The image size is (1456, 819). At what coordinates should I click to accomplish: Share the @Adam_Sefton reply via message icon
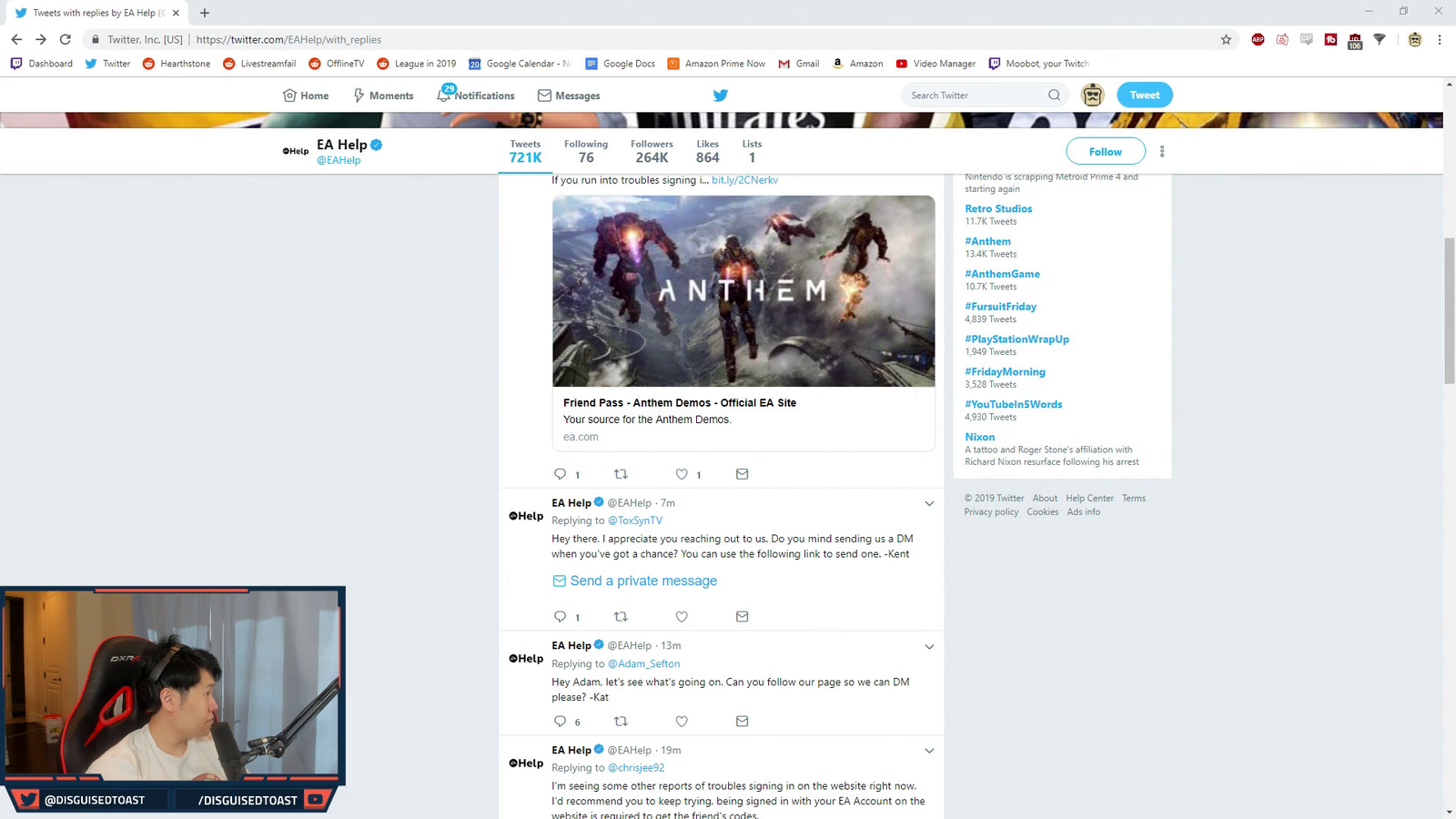point(743,721)
